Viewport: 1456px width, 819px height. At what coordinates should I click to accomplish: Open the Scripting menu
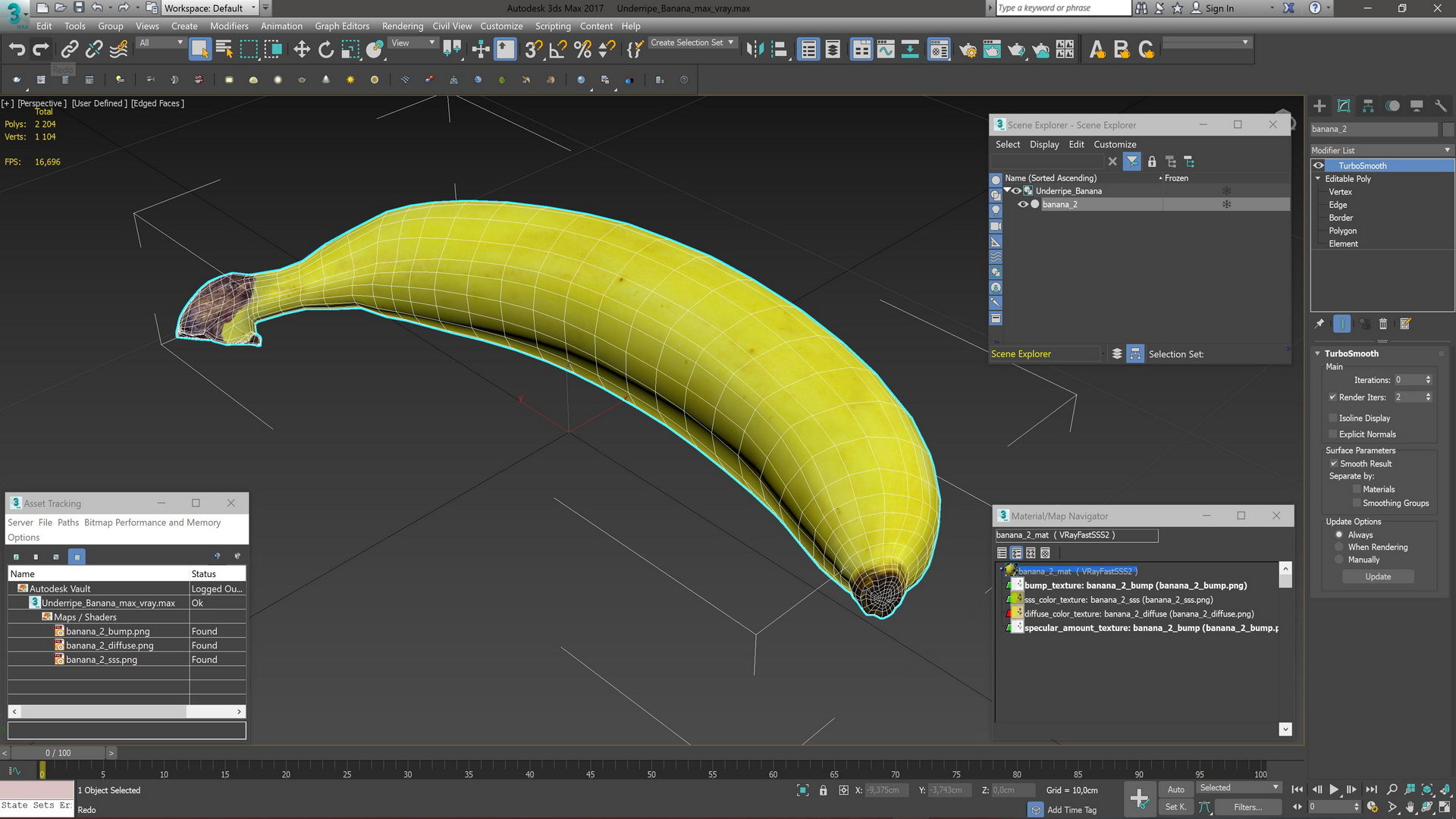(553, 26)
